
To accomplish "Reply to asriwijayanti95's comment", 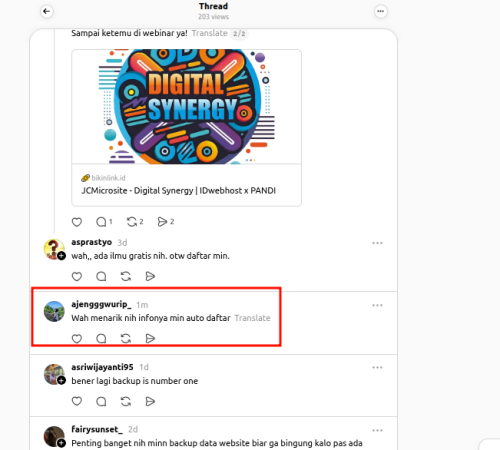I will pyautogui.click(x=101, y=401).
